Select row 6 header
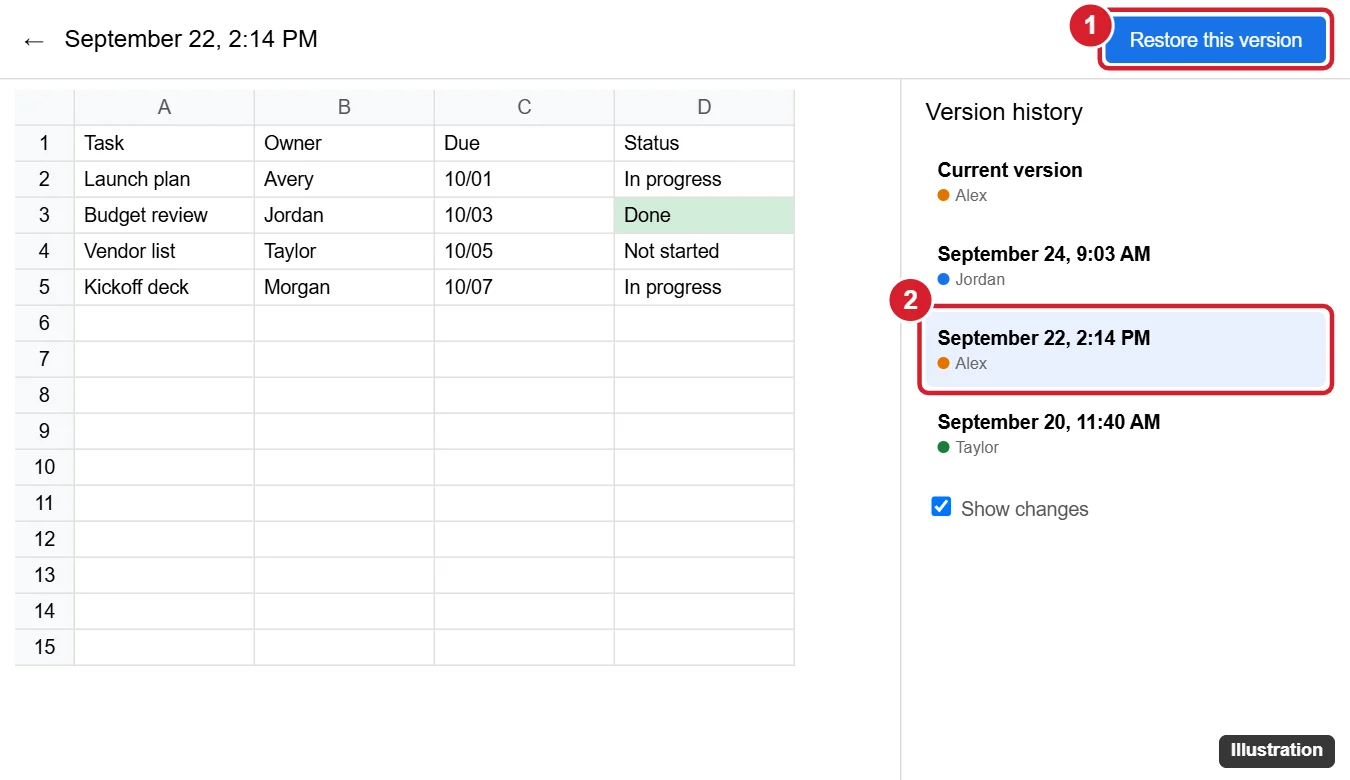Screen dimensions: 1350x780 [x=44, y=323]
